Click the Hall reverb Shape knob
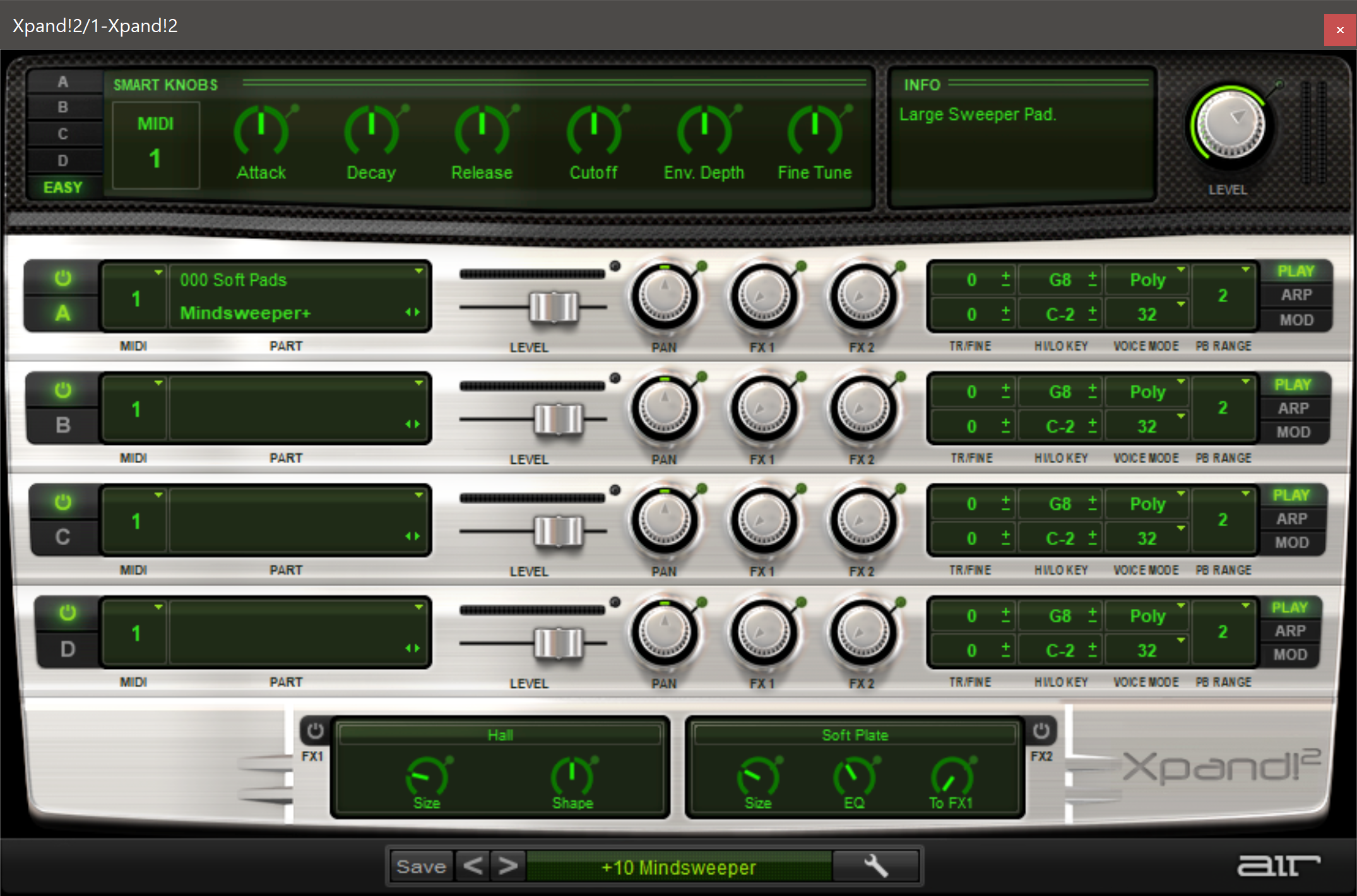1357x896 pixels. point(572,776)
